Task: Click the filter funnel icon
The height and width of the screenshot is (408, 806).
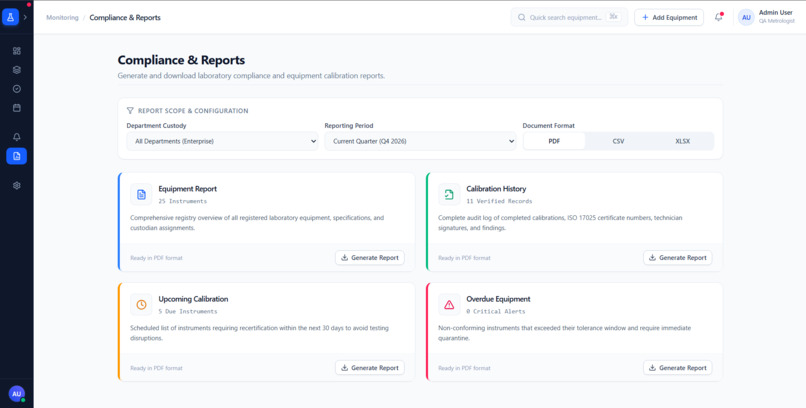Action: click(x=131, y=110)
